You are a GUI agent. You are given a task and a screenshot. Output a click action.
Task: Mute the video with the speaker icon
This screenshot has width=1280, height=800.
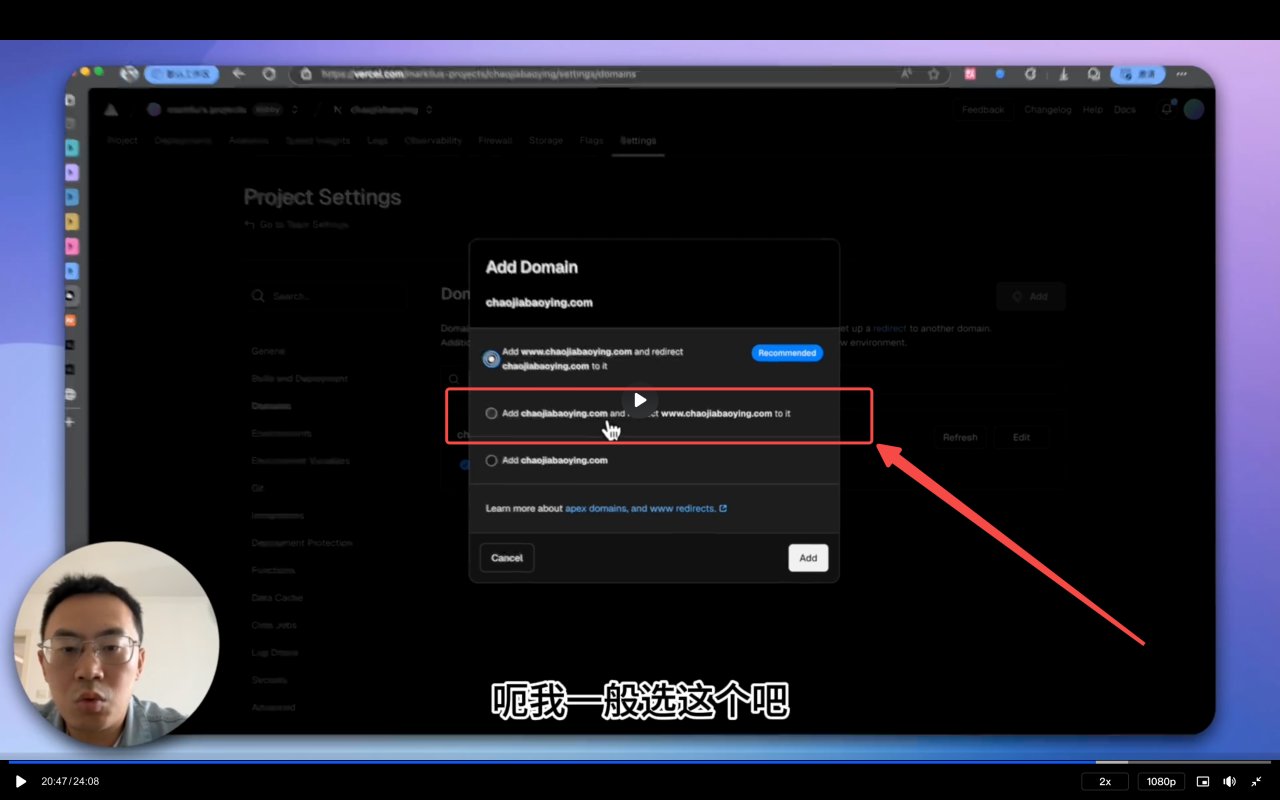click(x=1230, y=781)
